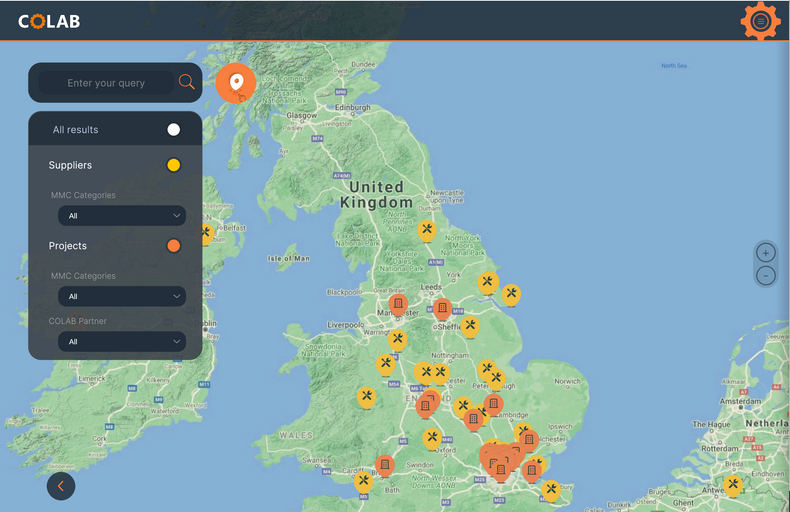Click the map zoom out minus button
The image size is (790, 512).
tap(765, 275)
